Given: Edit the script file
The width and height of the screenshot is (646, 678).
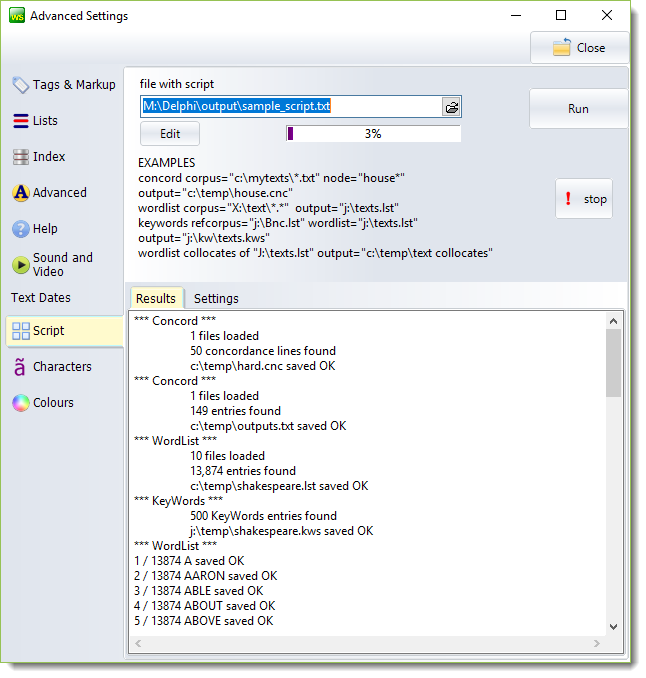Looking at the screenshot, I should pos(170,134).
